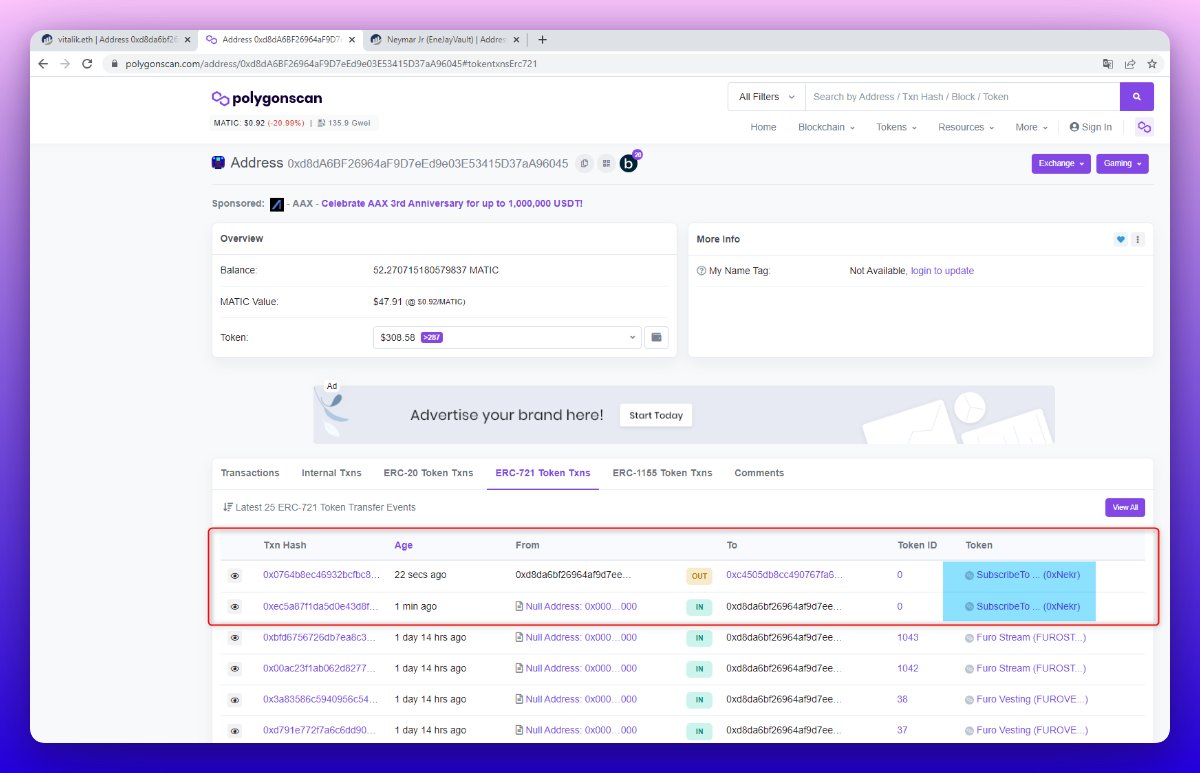Image resolution: width=1200 pixels, height=773 pixels.
Task: Copy the address using the copy icon
Action: point(584,163)
